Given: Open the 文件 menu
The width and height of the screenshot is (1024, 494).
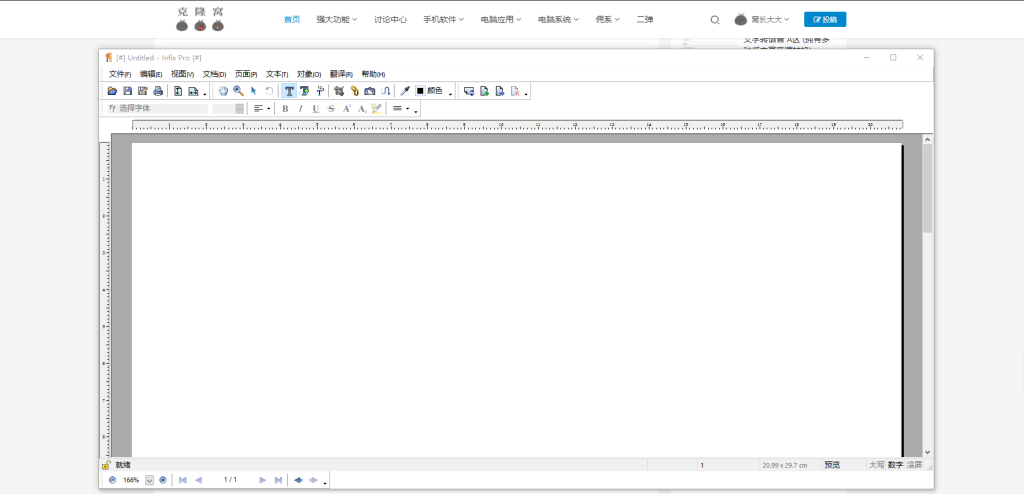Looking at the screenshot, I should click(x=120, y=74).
